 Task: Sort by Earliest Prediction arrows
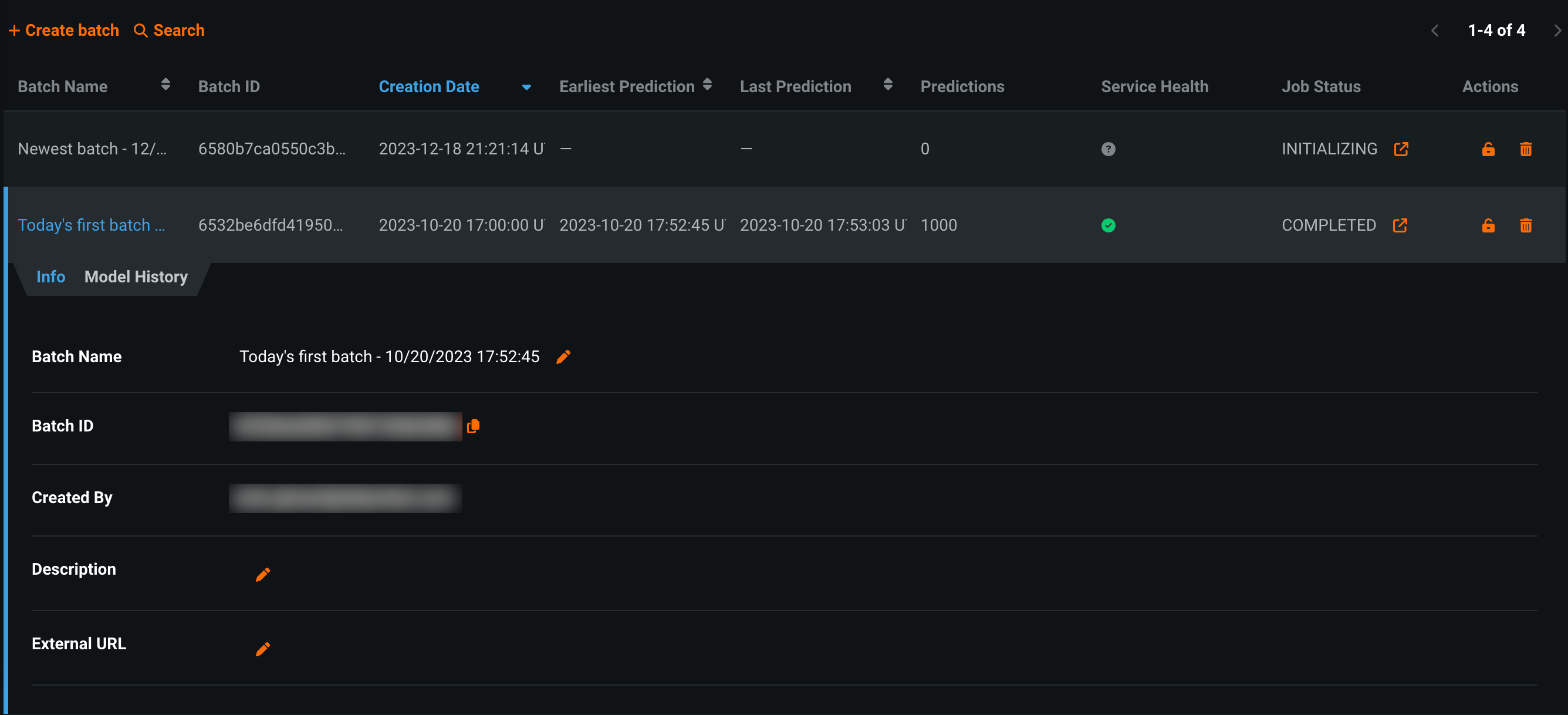tap(707, 85)
